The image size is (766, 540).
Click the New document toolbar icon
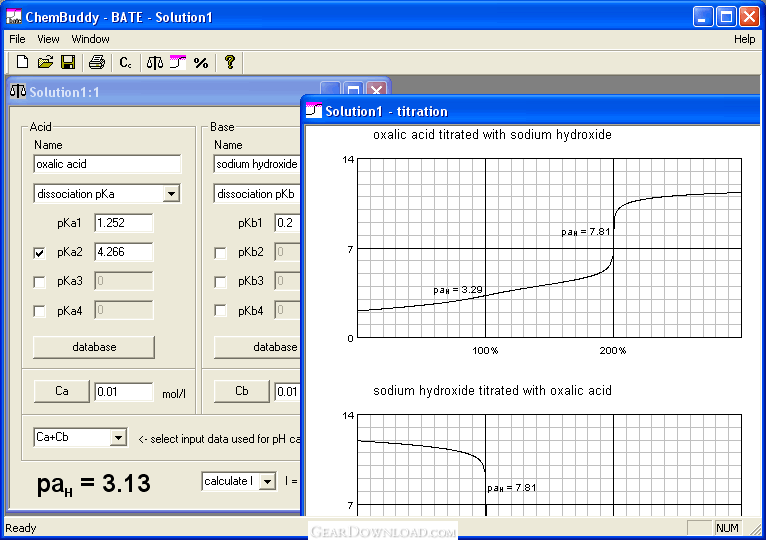click(x=22, y=62)
